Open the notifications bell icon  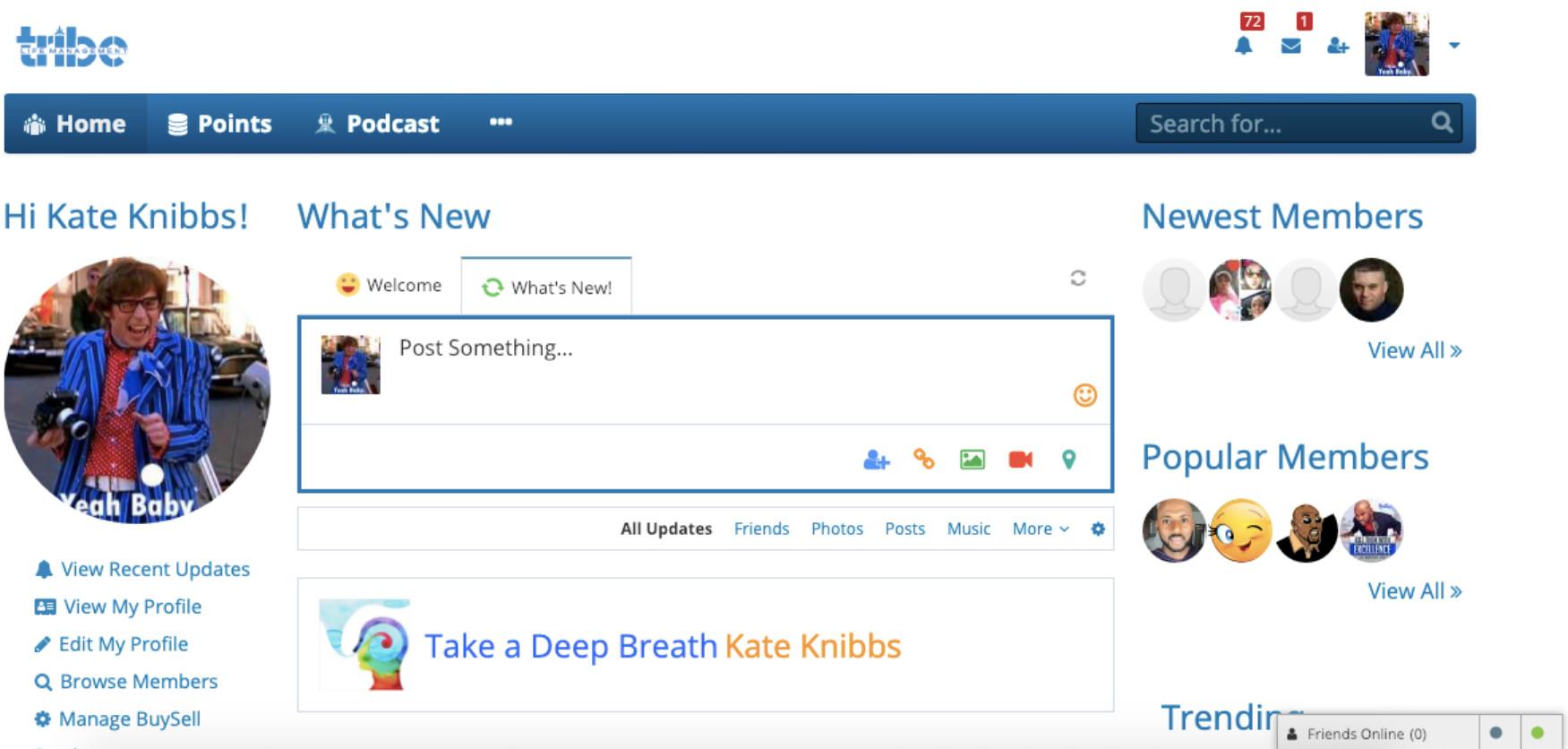click(1243, 46)
